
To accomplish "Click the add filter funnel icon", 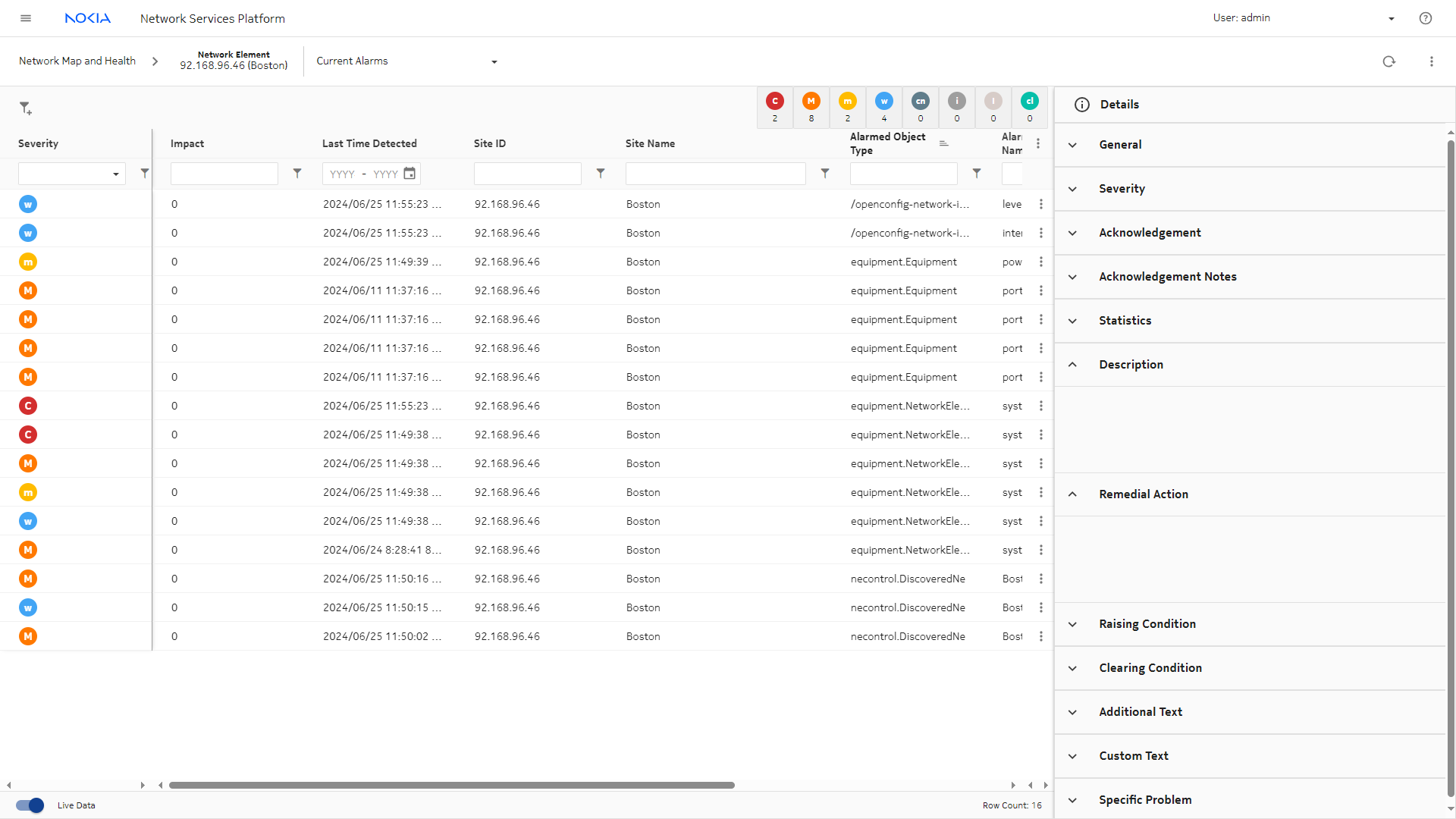I will pyautogui.click(x=26, y=108).
